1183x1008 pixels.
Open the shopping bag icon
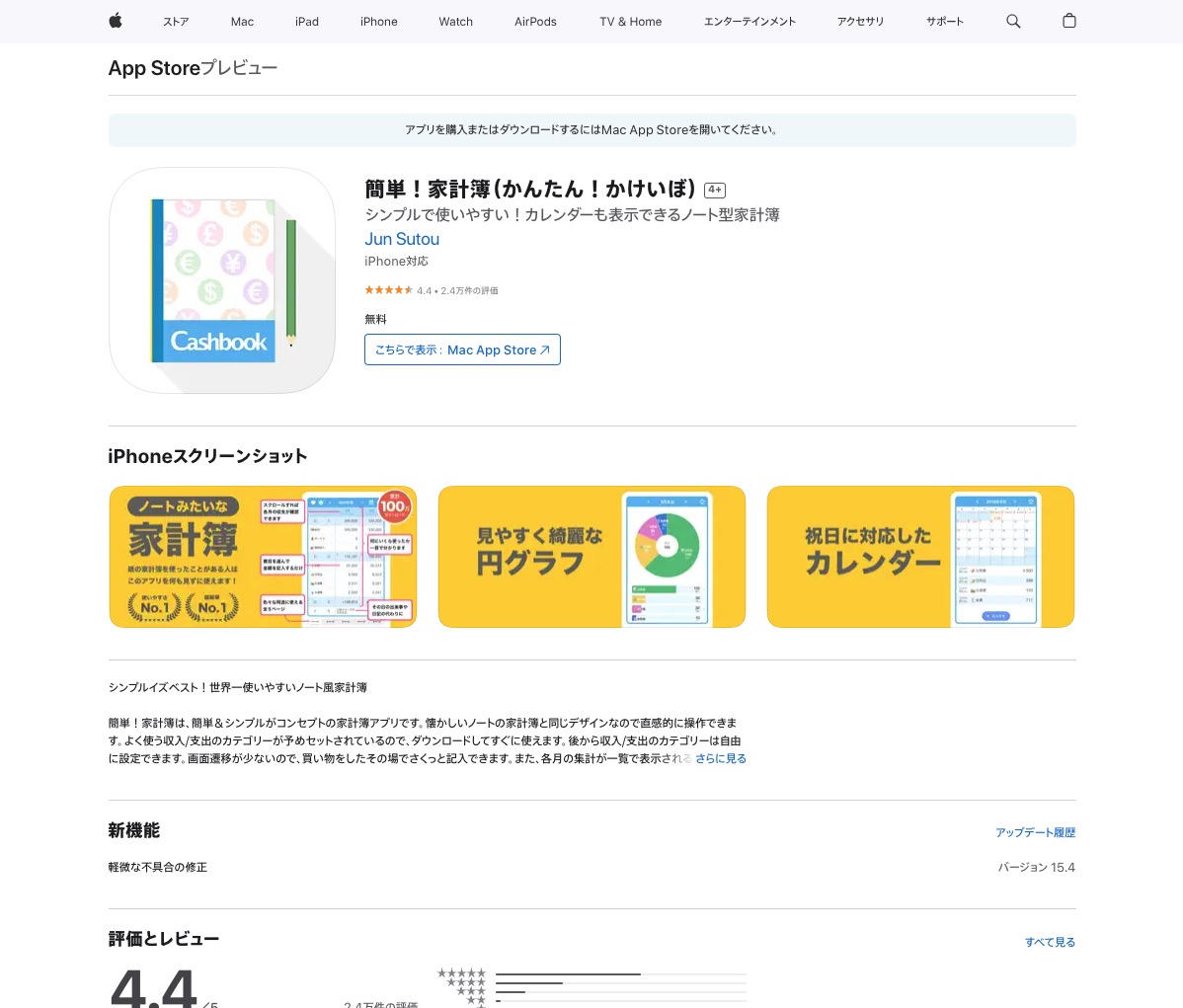[1068, 22]
